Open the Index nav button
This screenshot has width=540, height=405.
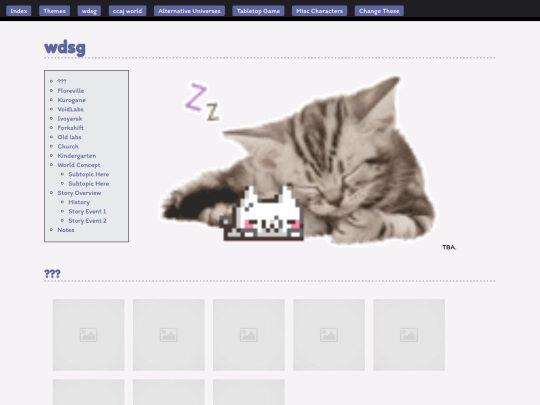tap(19, 11)
